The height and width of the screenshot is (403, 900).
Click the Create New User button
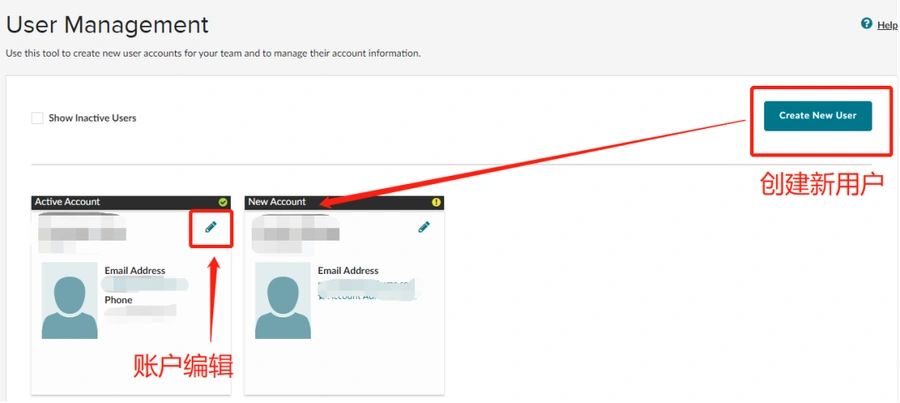click(x=817, y=116)
